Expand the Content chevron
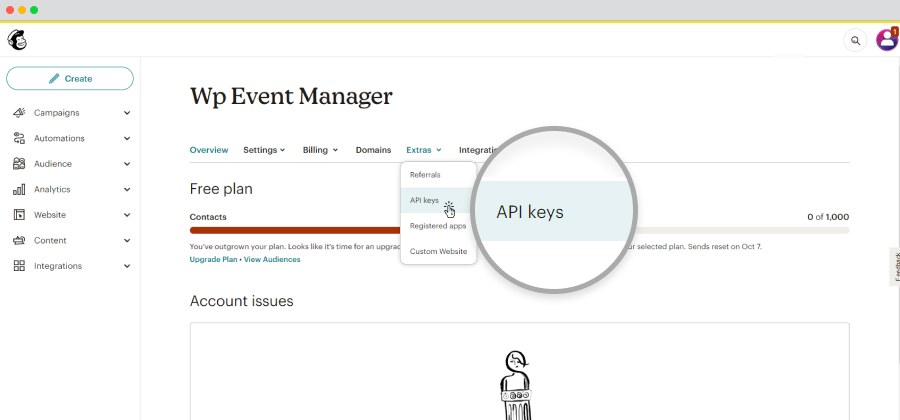The height and width of the screenshot is (420, 900). click(x=127, y=240)
